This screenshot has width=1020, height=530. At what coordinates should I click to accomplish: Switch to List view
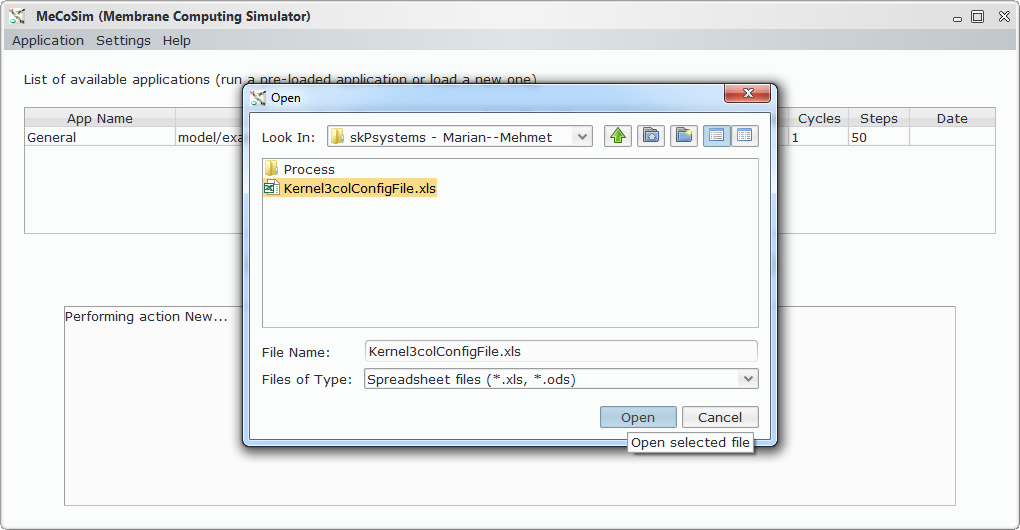[x=716, y=136]
